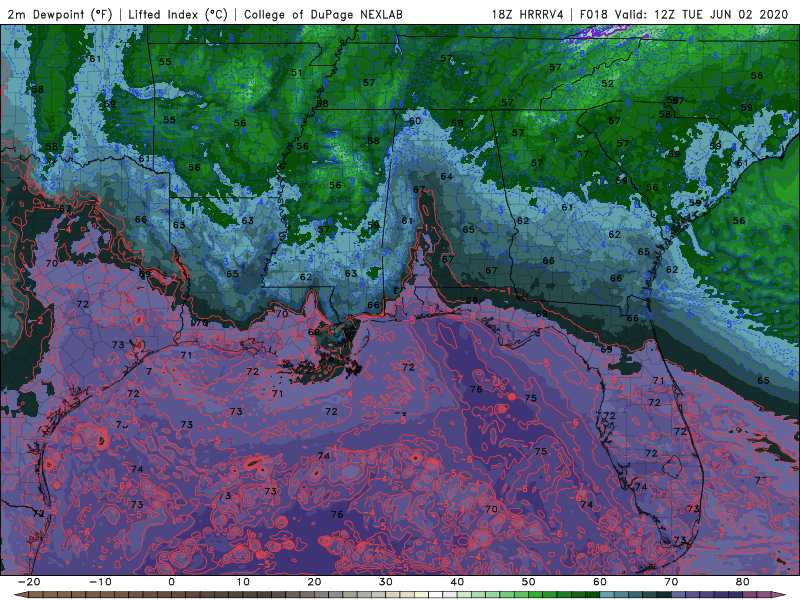
Task: Click the "Lifted Index (°C)" title text
Action: click(x=178, y=14)
